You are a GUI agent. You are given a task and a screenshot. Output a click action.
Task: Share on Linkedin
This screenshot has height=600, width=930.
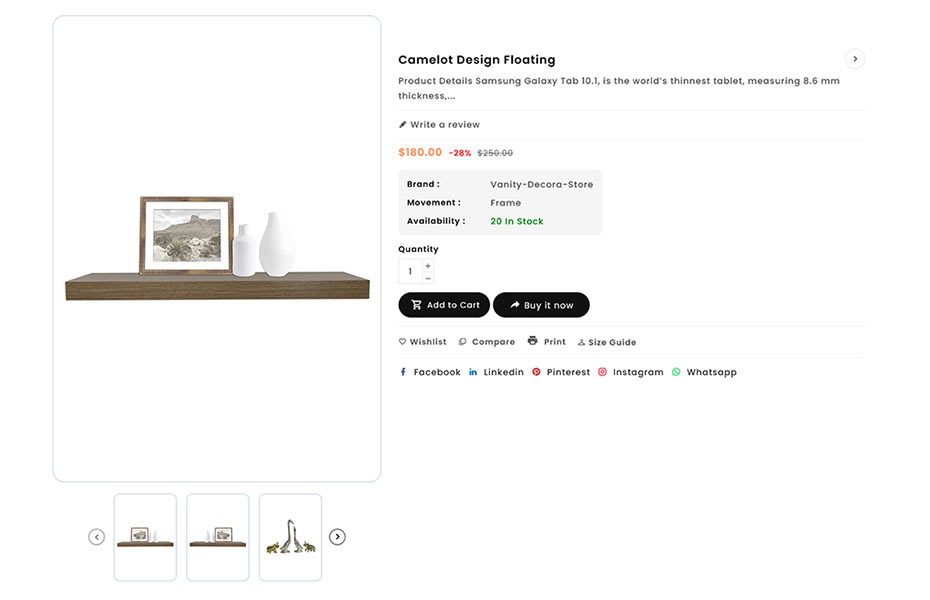coord(496,372)
